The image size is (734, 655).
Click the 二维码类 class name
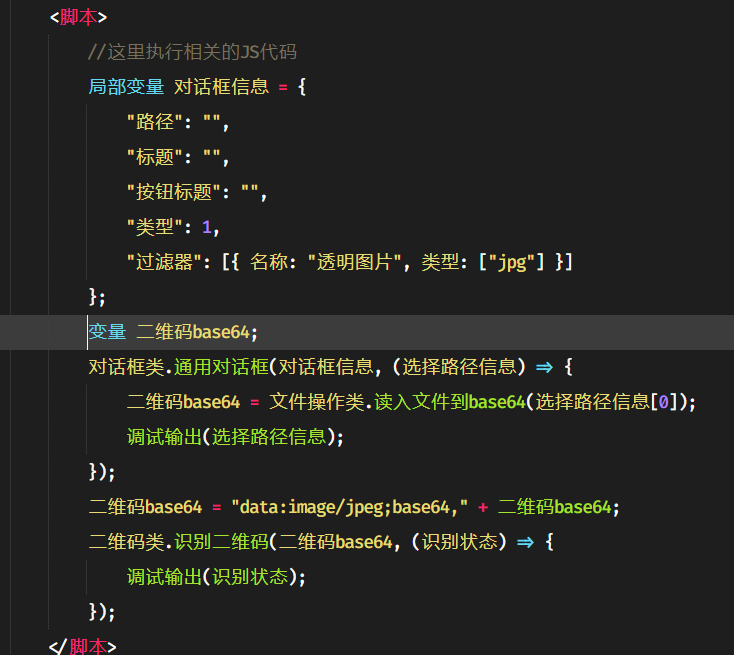coord(126,542)
